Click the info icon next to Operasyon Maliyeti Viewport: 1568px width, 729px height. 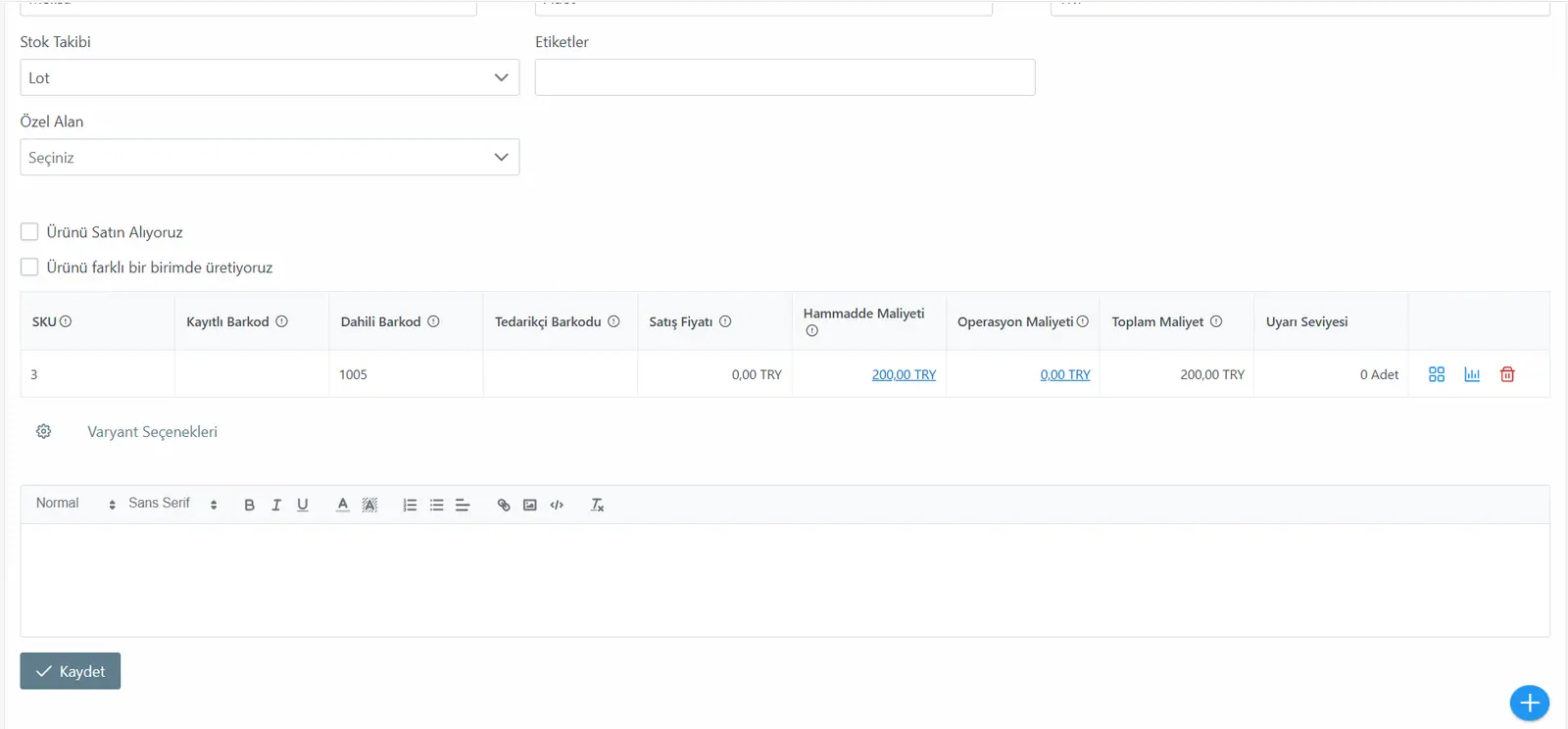pyautogui.click(x=1083, y=321)
